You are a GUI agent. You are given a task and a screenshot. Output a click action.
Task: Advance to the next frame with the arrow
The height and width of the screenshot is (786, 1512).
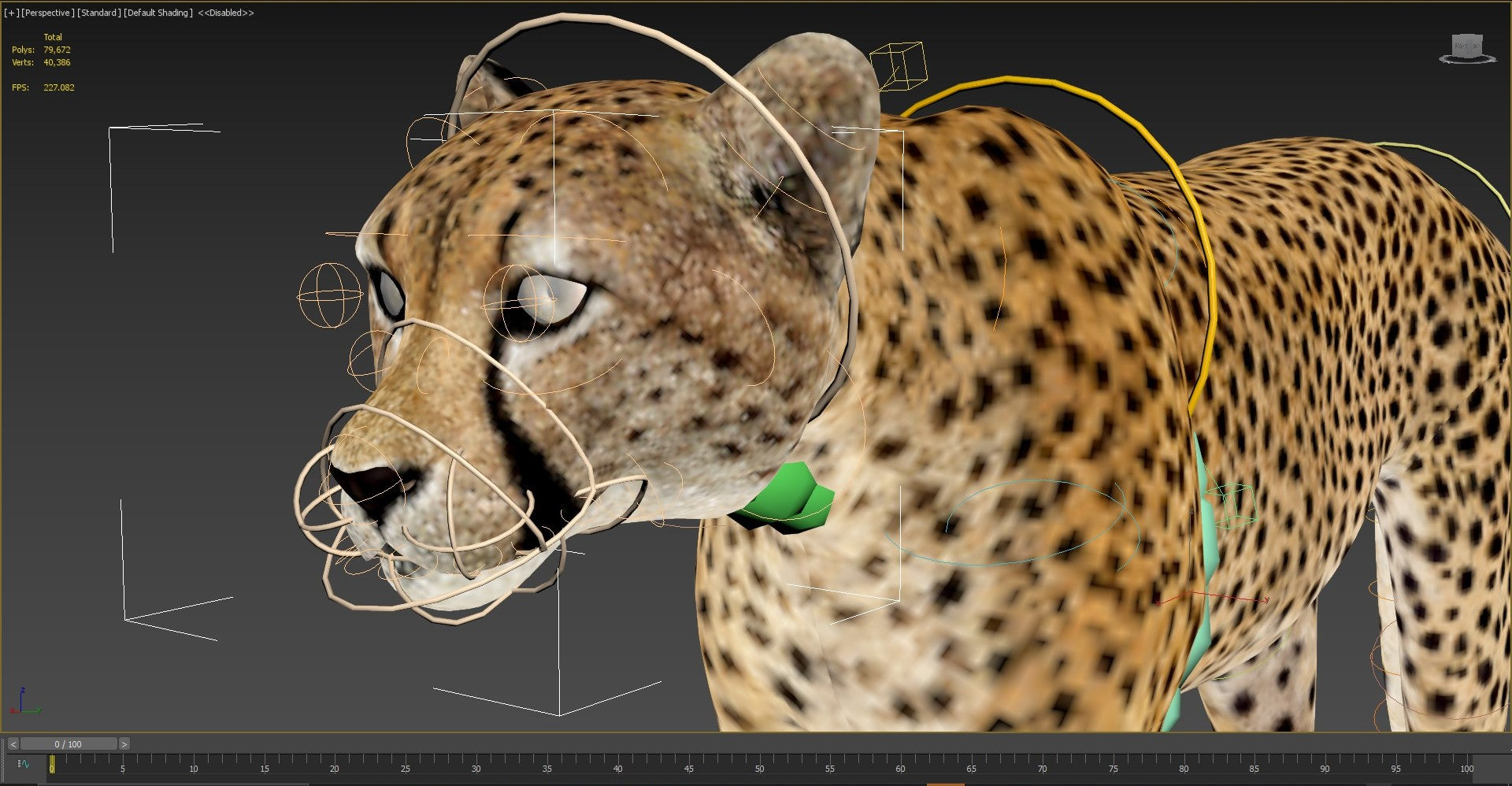point(124,743)
